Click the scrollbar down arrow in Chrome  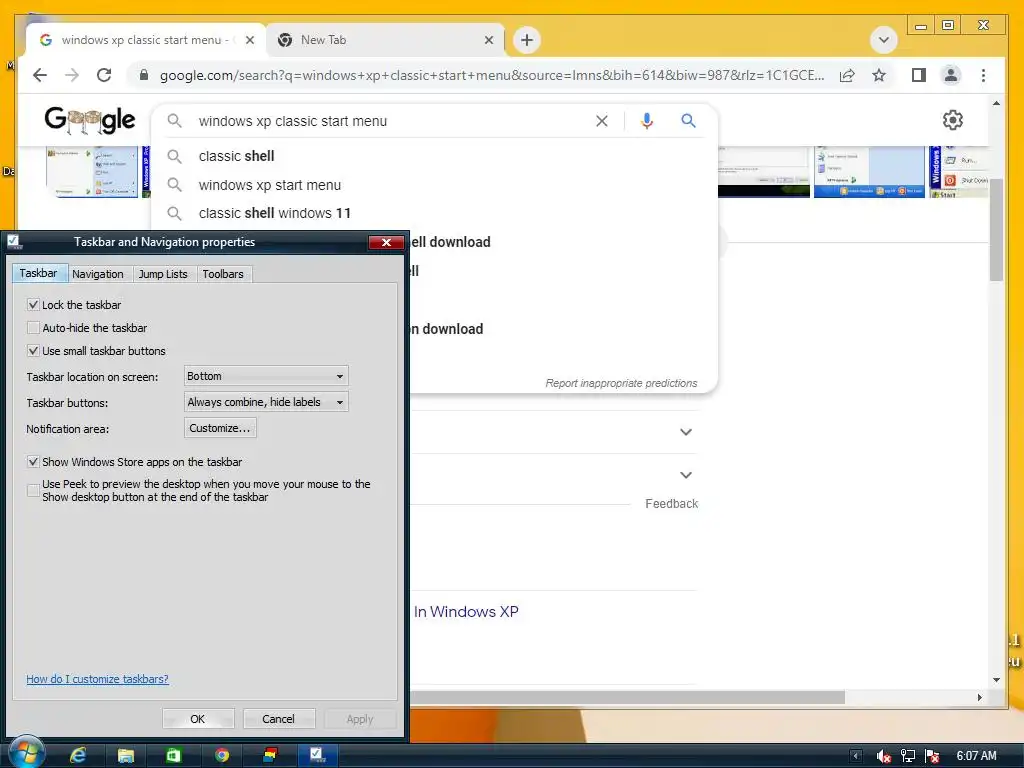point(997,680)
